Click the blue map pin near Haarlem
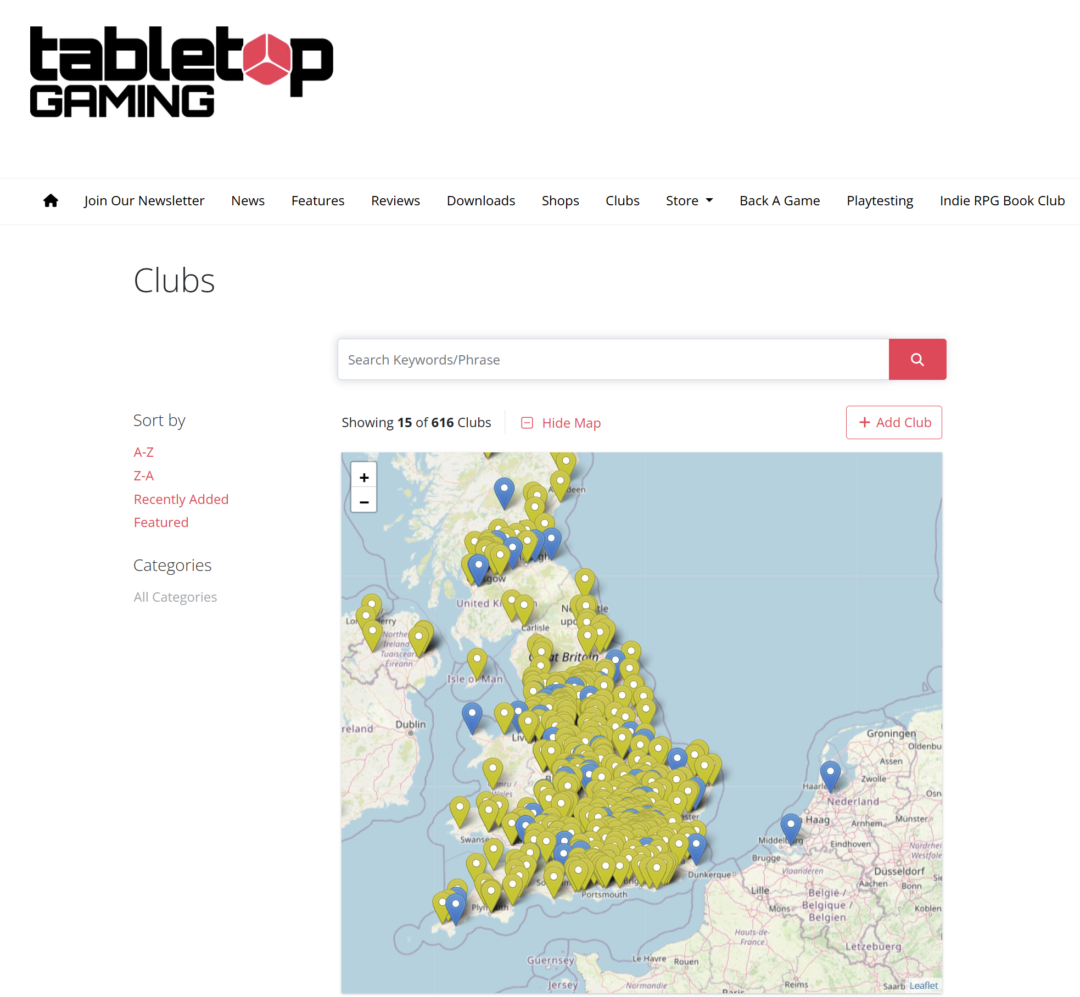The height and width of the screenshot is (997, 1080). tap(830, 774)
